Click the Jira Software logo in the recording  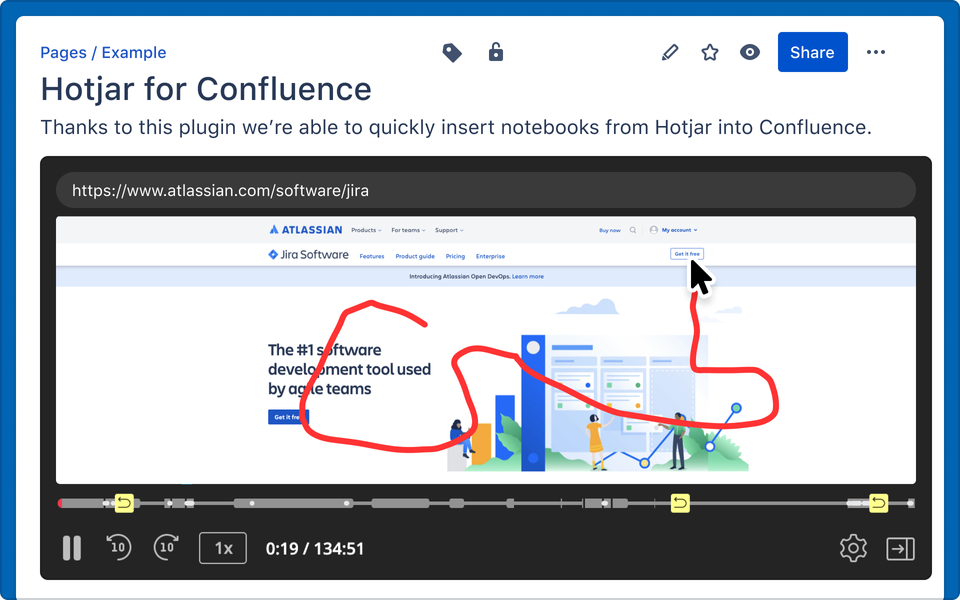pos(309,255)
